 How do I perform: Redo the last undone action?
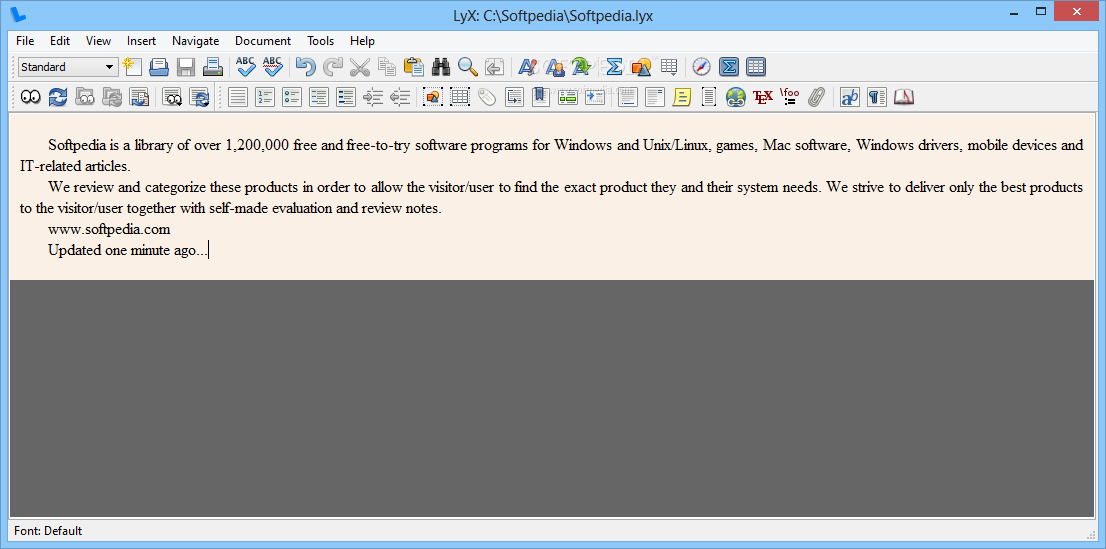332,67
